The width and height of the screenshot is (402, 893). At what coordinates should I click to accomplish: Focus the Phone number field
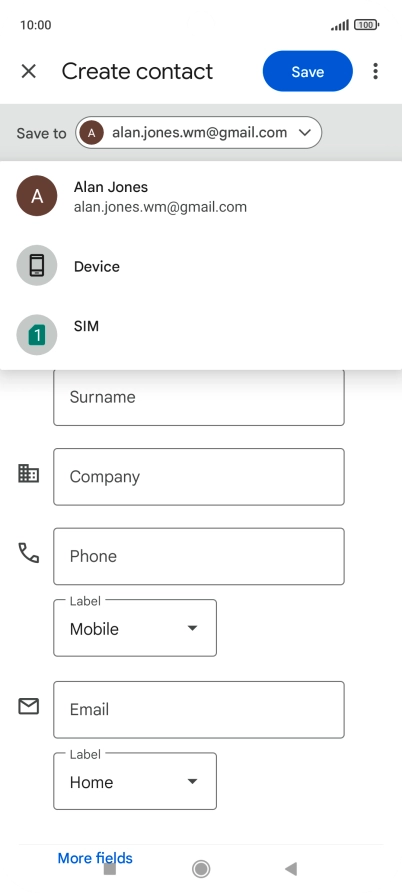tap(199, 556)
